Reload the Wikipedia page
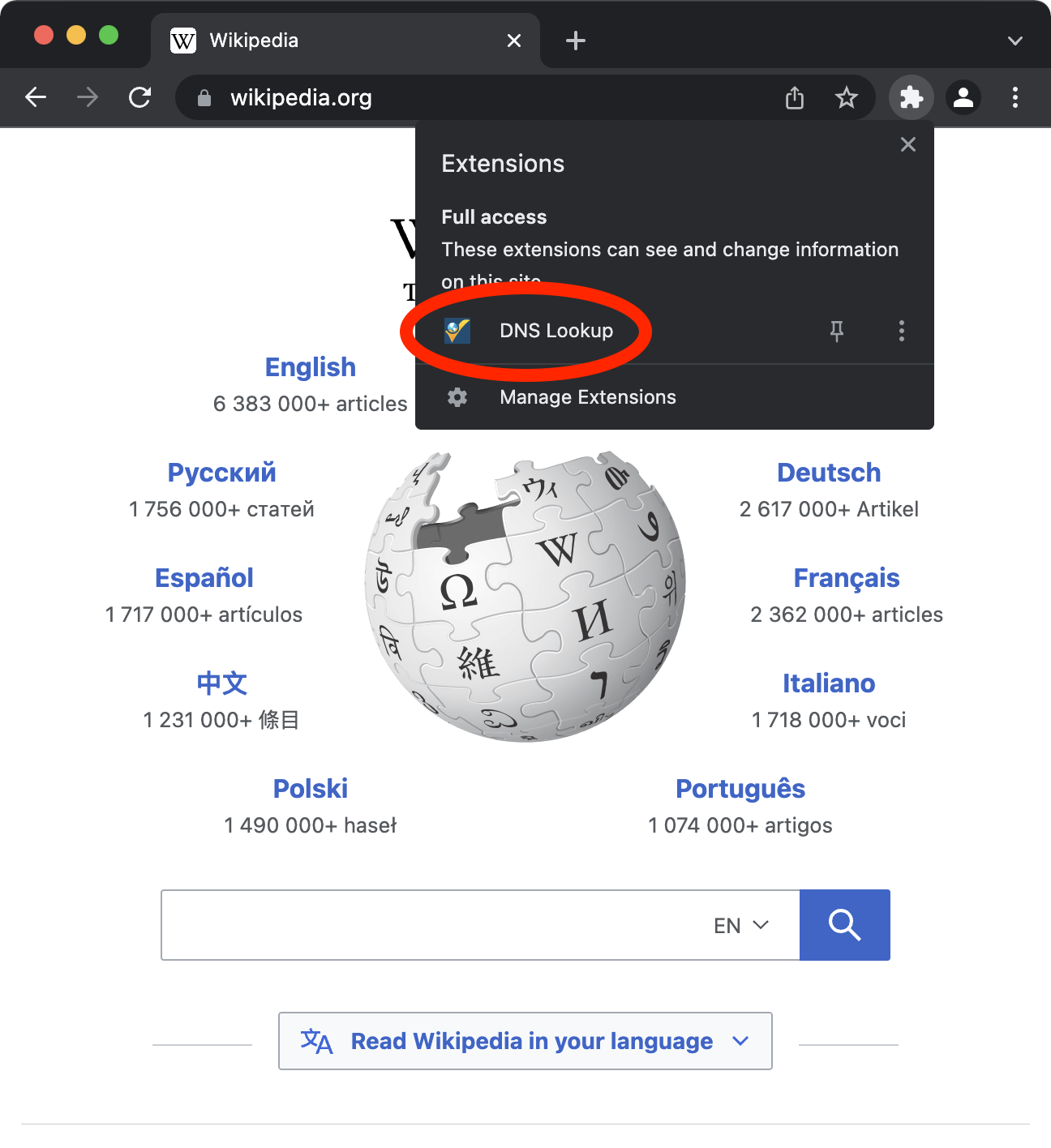1051x1148 pixels. [x=139, y=98]
